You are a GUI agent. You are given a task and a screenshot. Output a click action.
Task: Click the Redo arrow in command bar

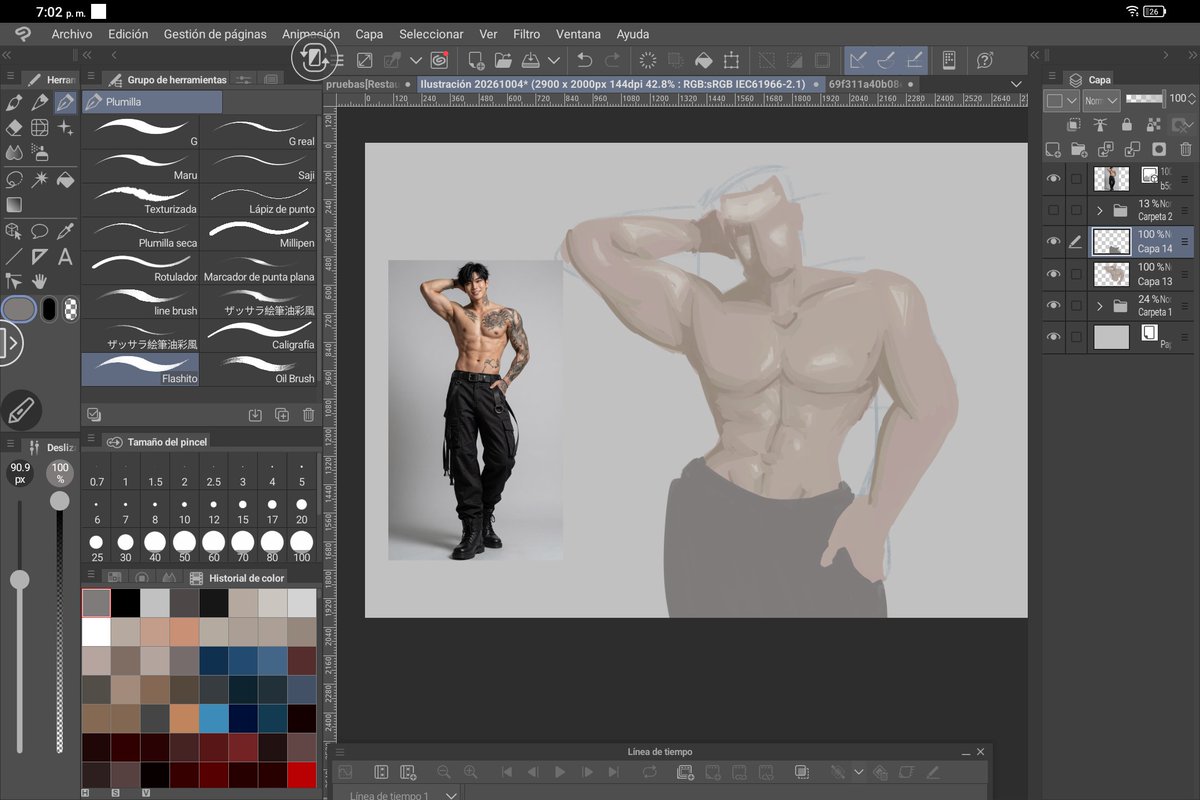pos(612,60)
